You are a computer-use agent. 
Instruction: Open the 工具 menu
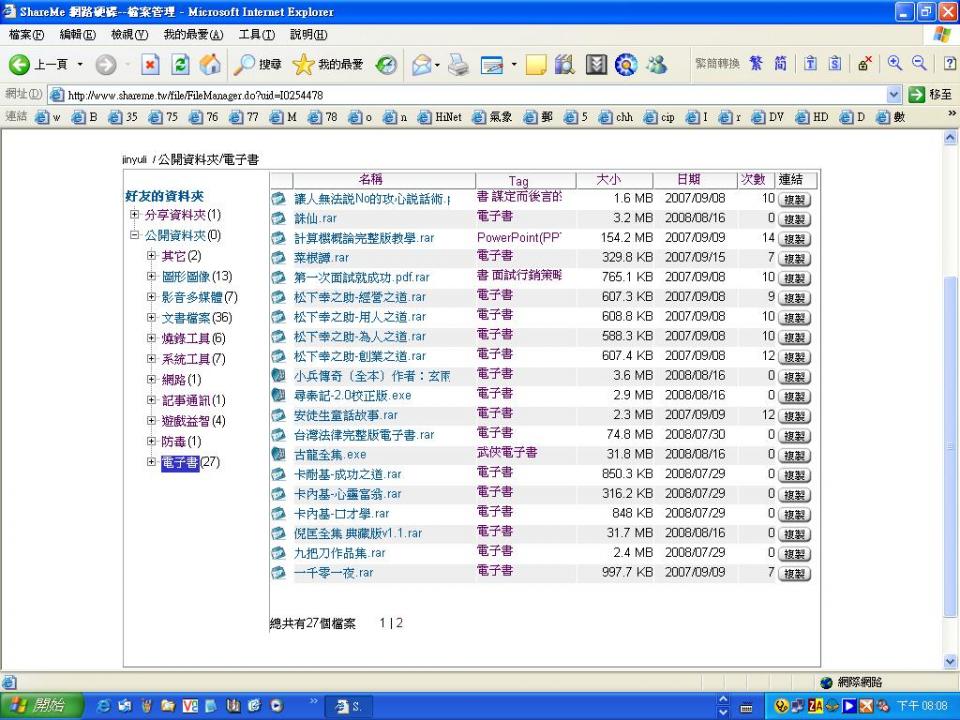pos(257,35)
